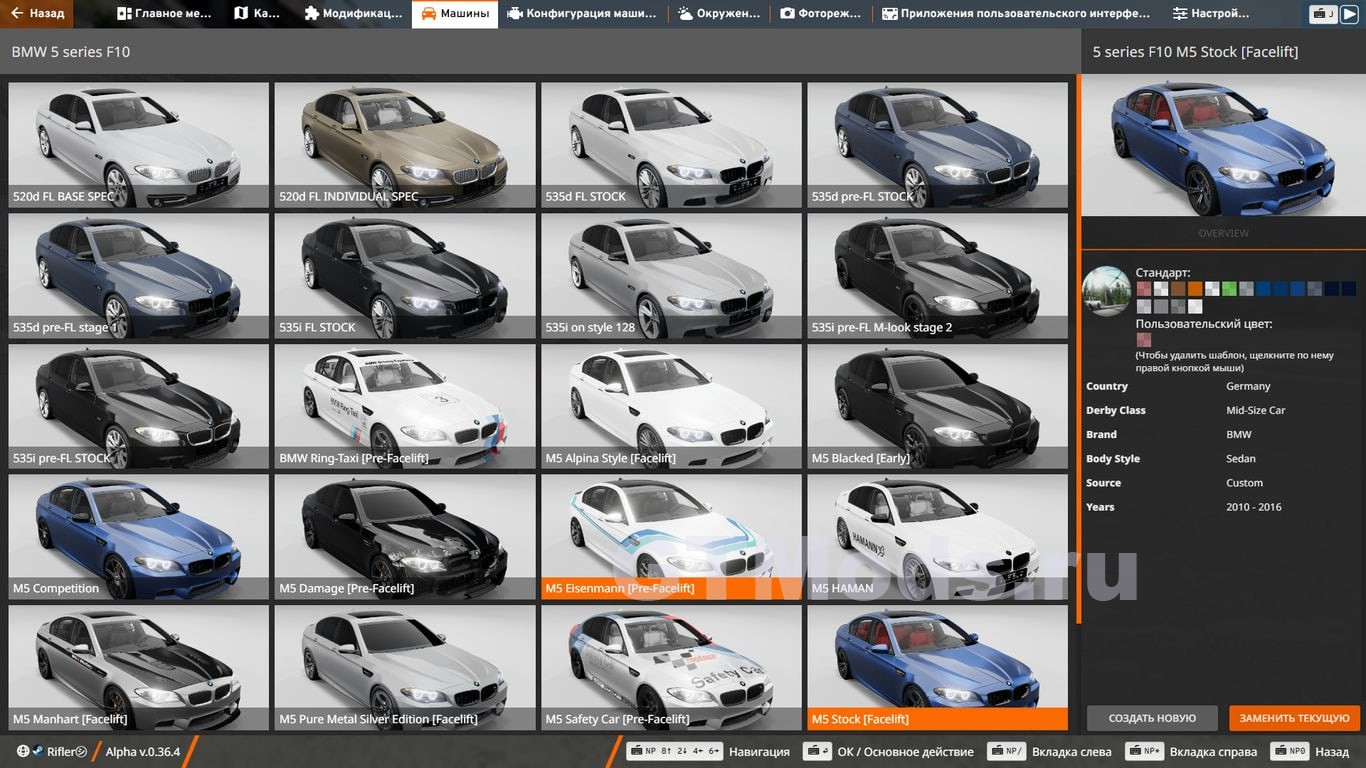The height and width of the screenshot is (768, 1366).
Task: Click the Years value 2010 - 2016
Action: click(1253, 507)
